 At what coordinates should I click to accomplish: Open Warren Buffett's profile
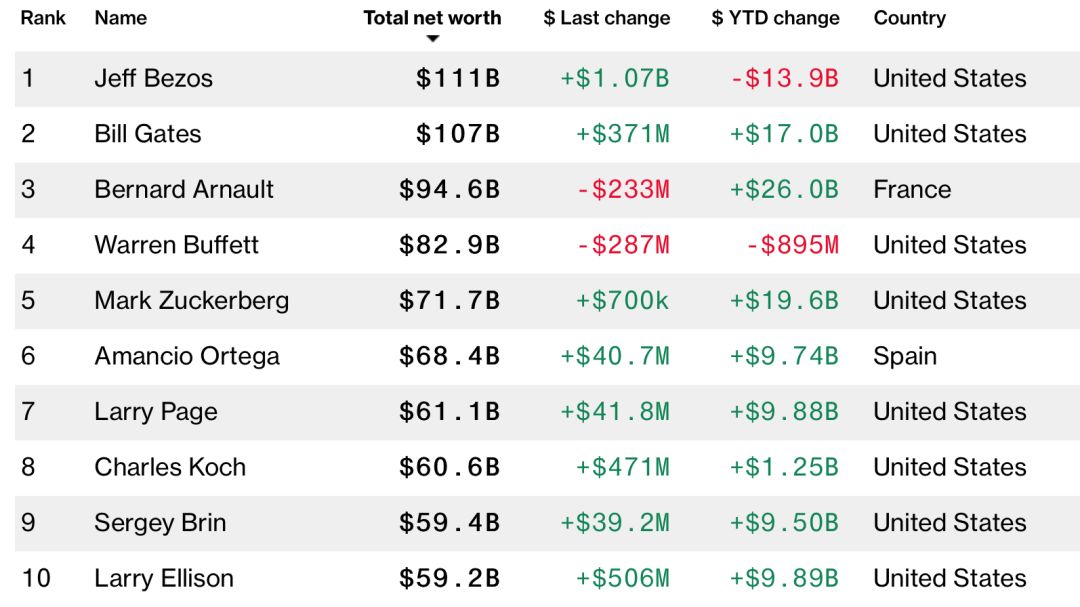point(176,245)
